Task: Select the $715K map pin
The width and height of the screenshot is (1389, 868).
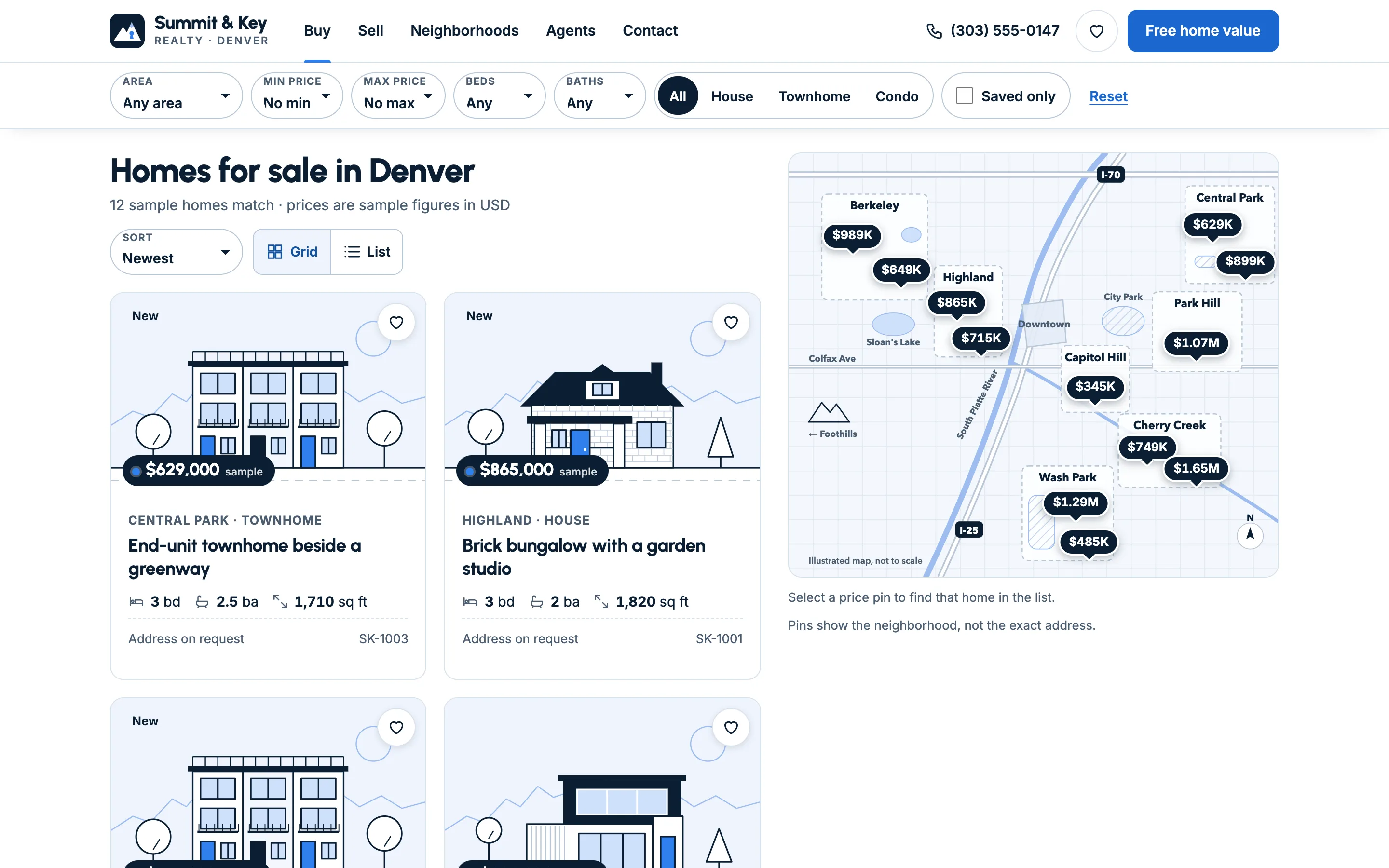Action: (x=981, y=338)
